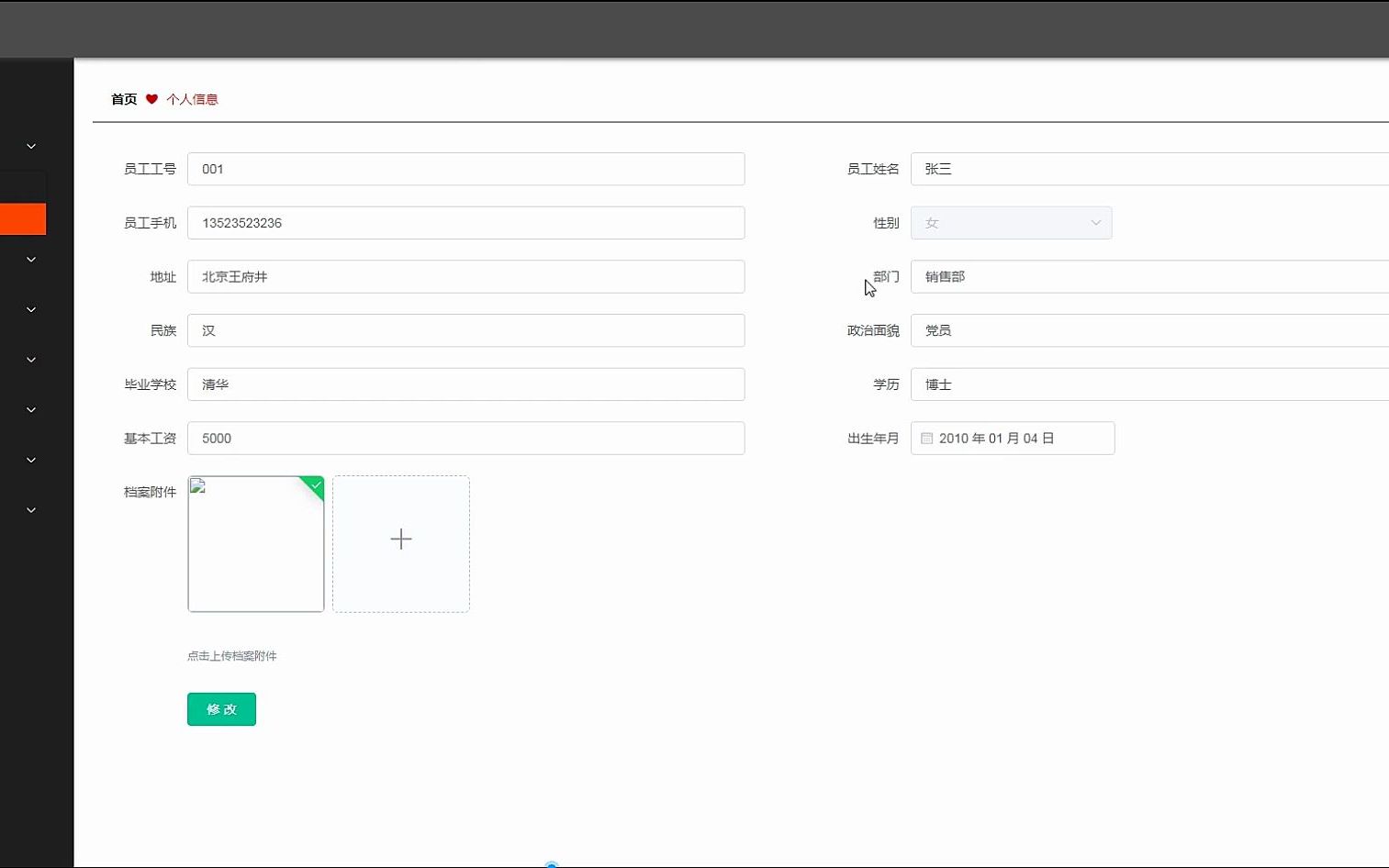
Task: Click the red heart breadcrumb separator
Action: 151,99
